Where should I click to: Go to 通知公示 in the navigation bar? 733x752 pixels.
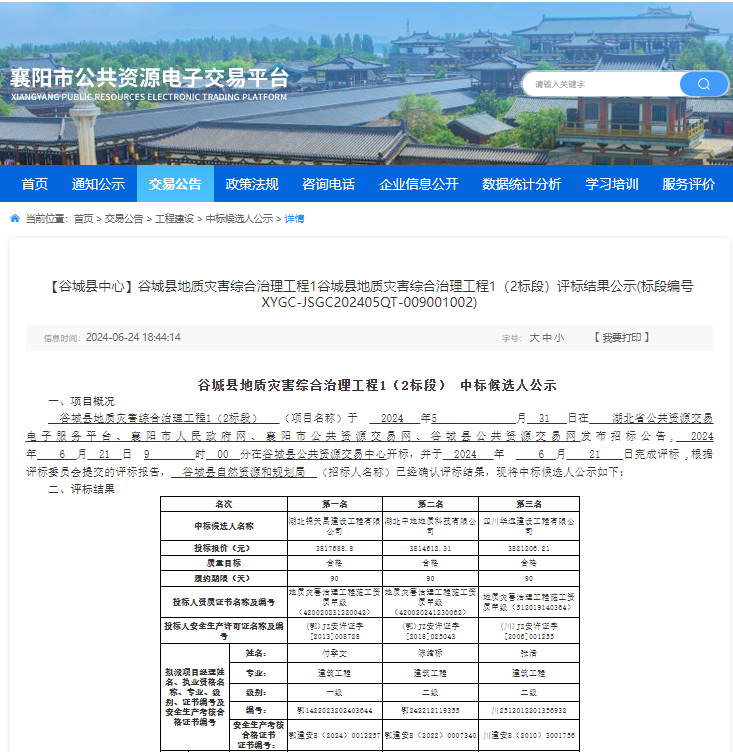coord(98,184)
